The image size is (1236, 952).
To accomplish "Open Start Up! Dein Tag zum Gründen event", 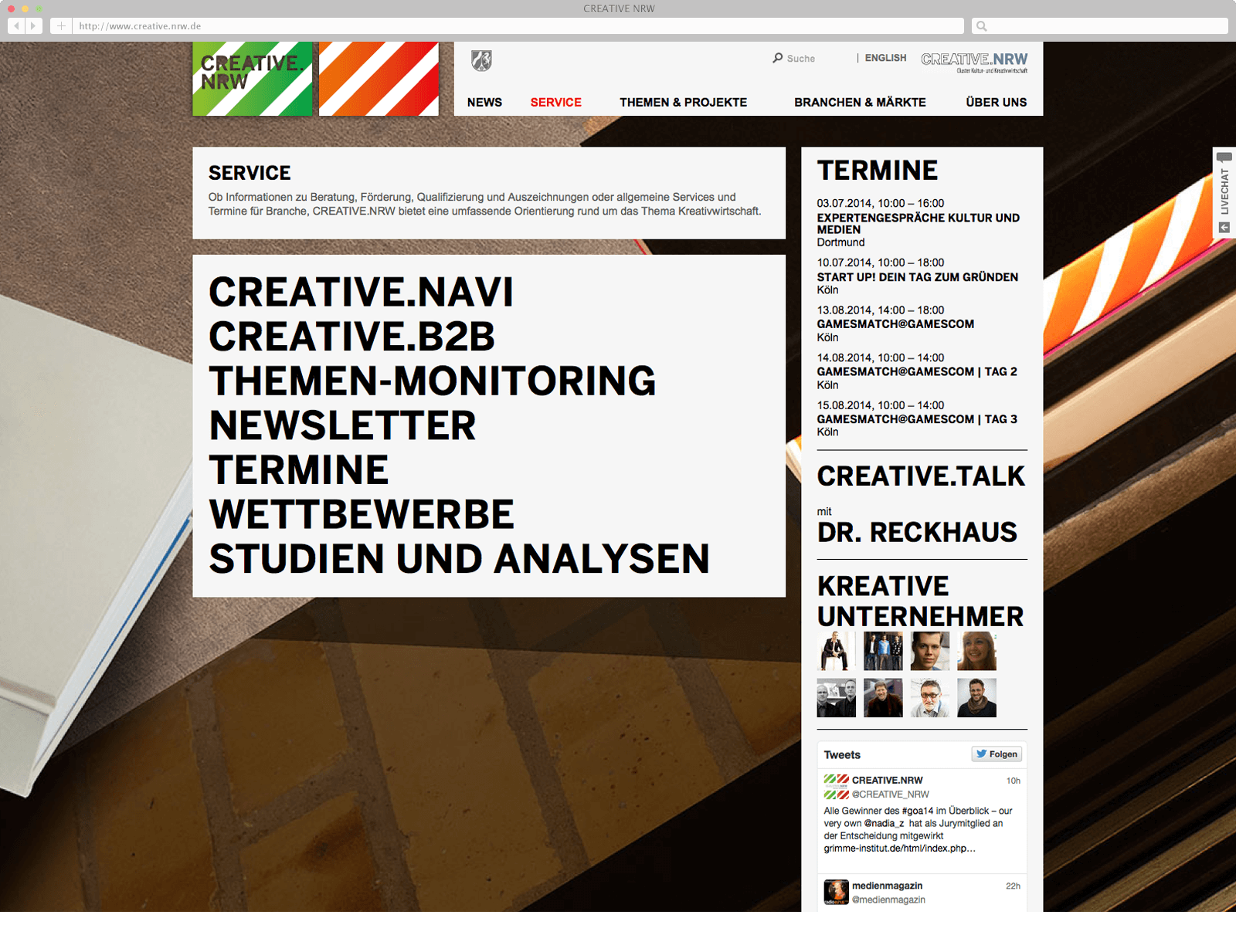I will tap(918, 277).
